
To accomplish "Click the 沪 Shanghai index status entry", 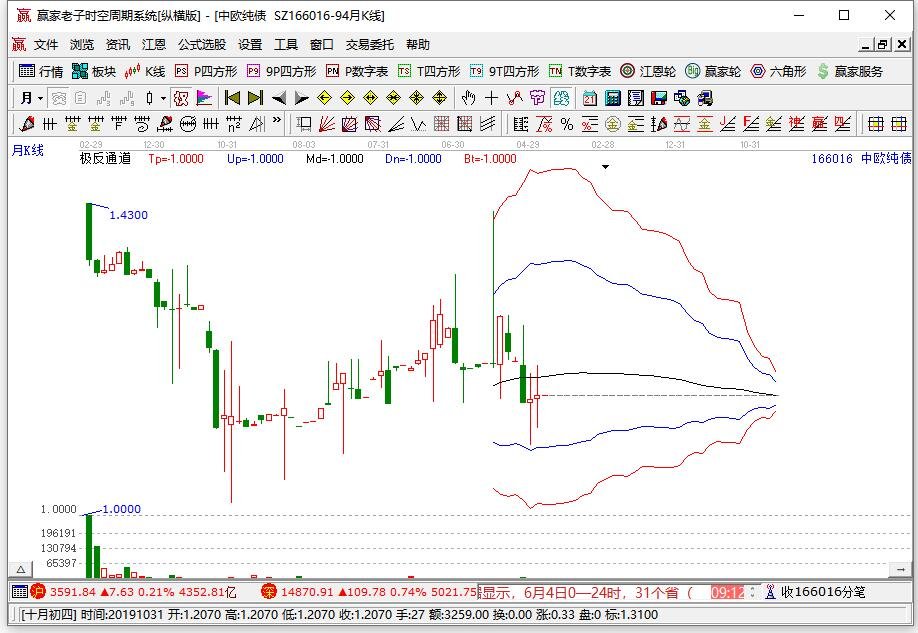I will click(x=134, y=592).
